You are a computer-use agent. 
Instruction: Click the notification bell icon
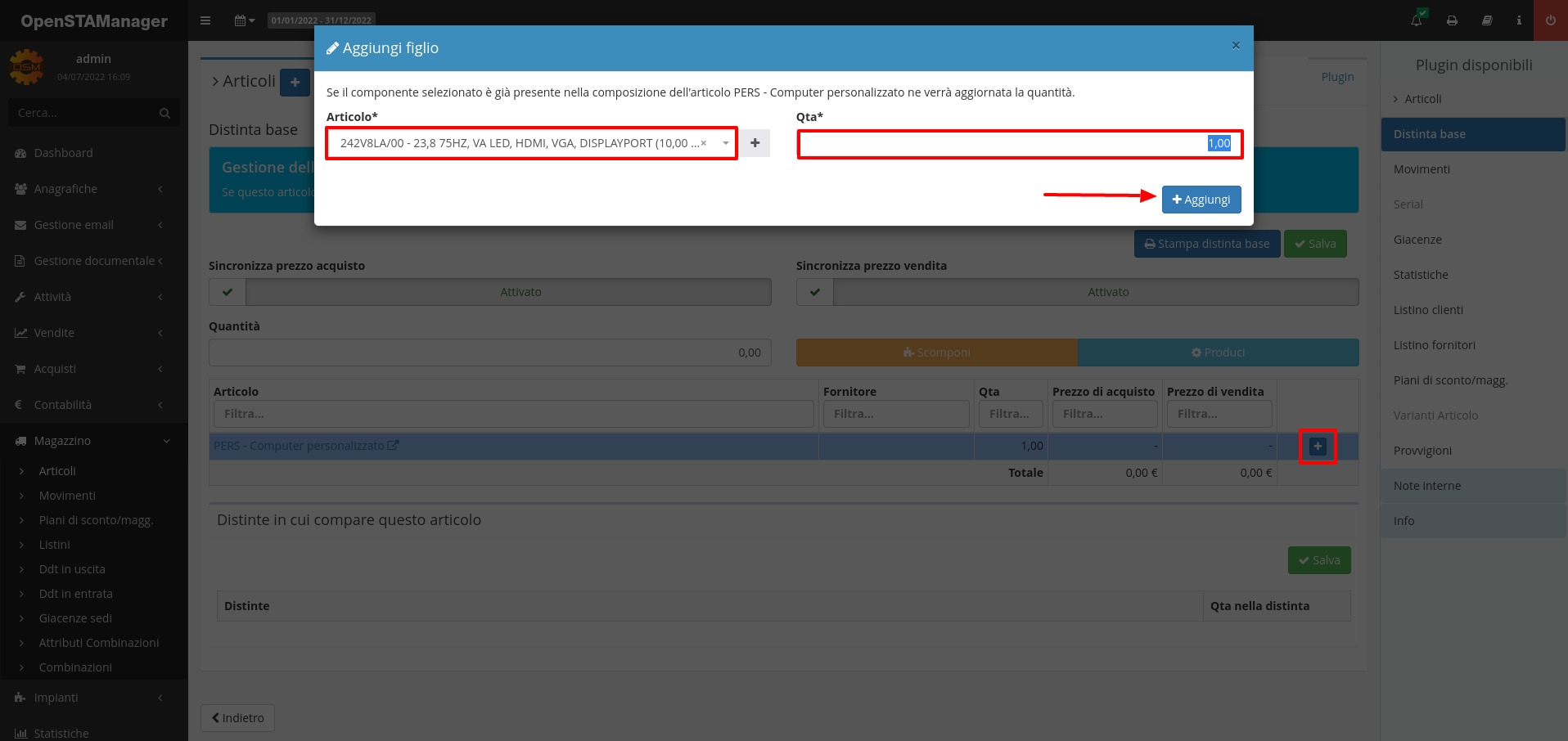1417,20
